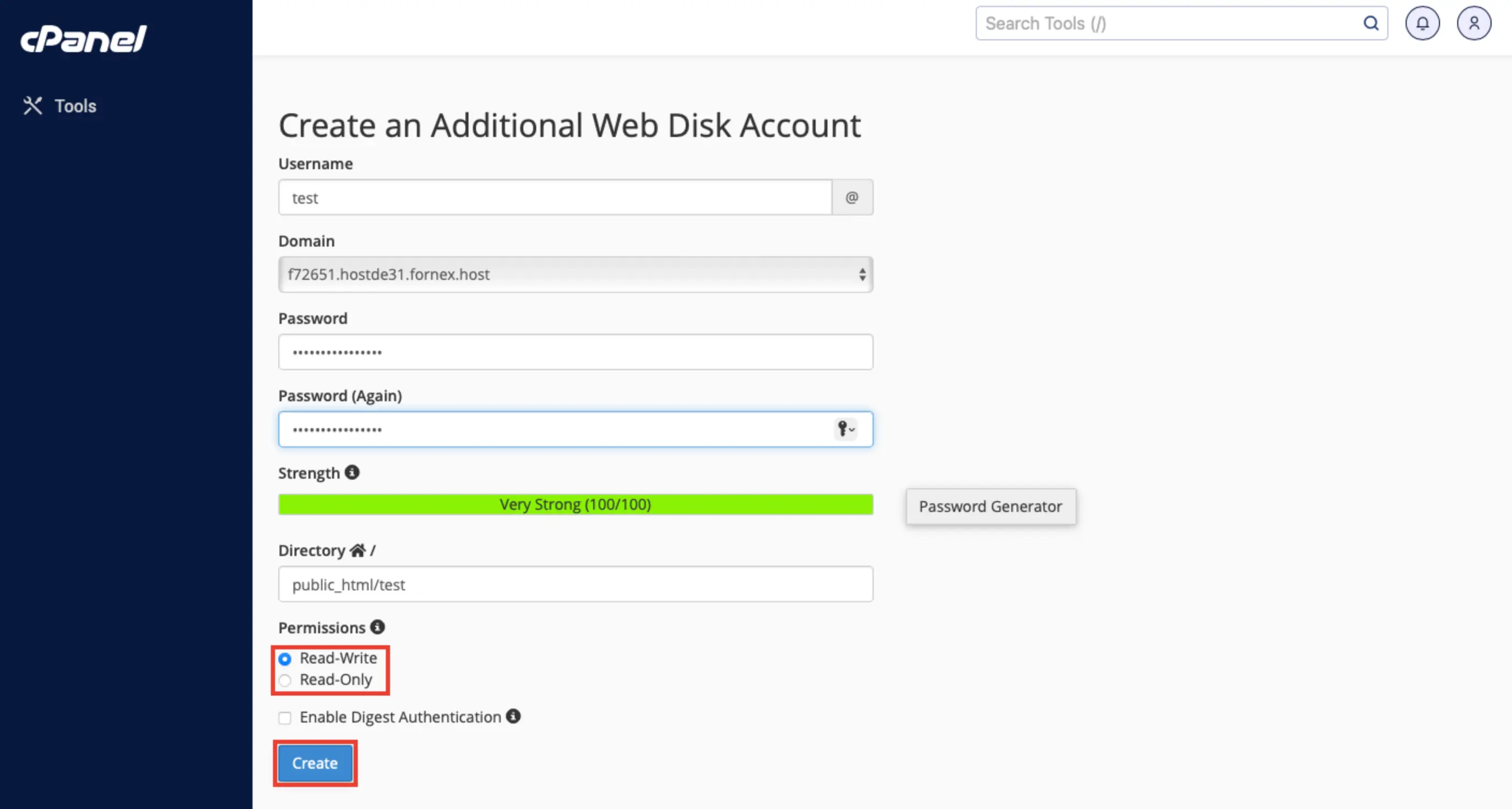Click the Create button
This screenshot has width=1512, height=809.
click(315, 763)
